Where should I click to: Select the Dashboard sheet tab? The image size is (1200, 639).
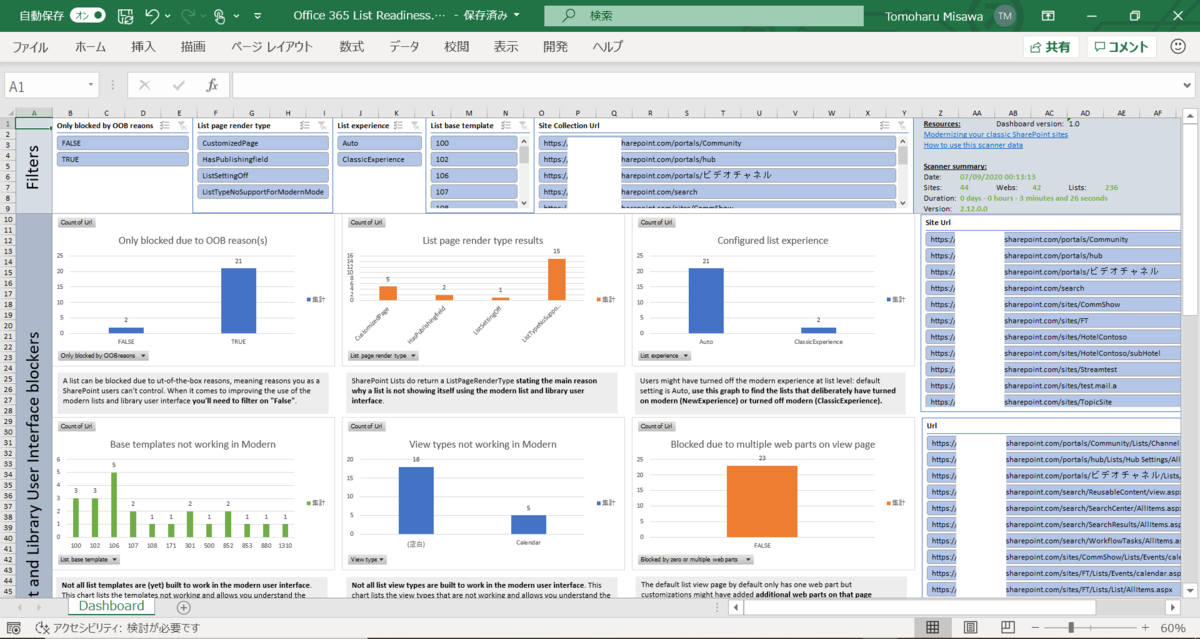click(112, 606)
